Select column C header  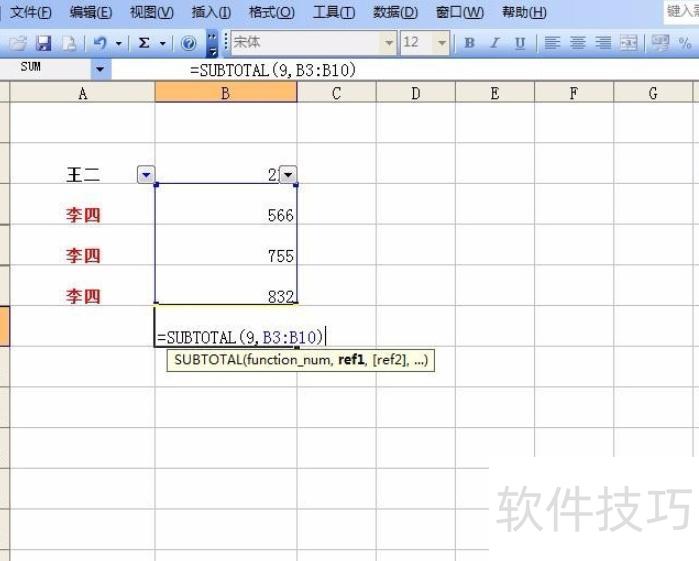tap(337, 93)
